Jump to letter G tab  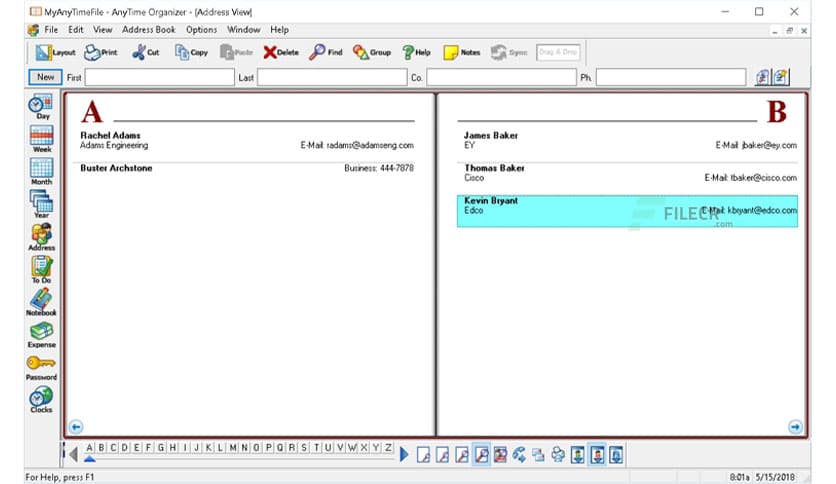click(160, 448)
